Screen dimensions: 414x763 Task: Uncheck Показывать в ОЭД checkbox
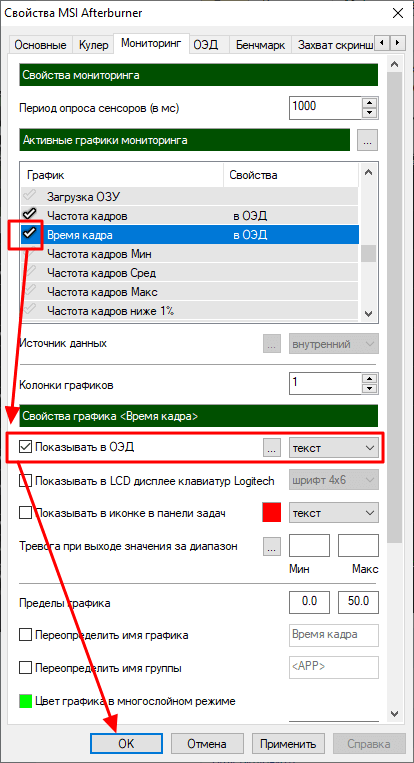[x=25, y=447]
